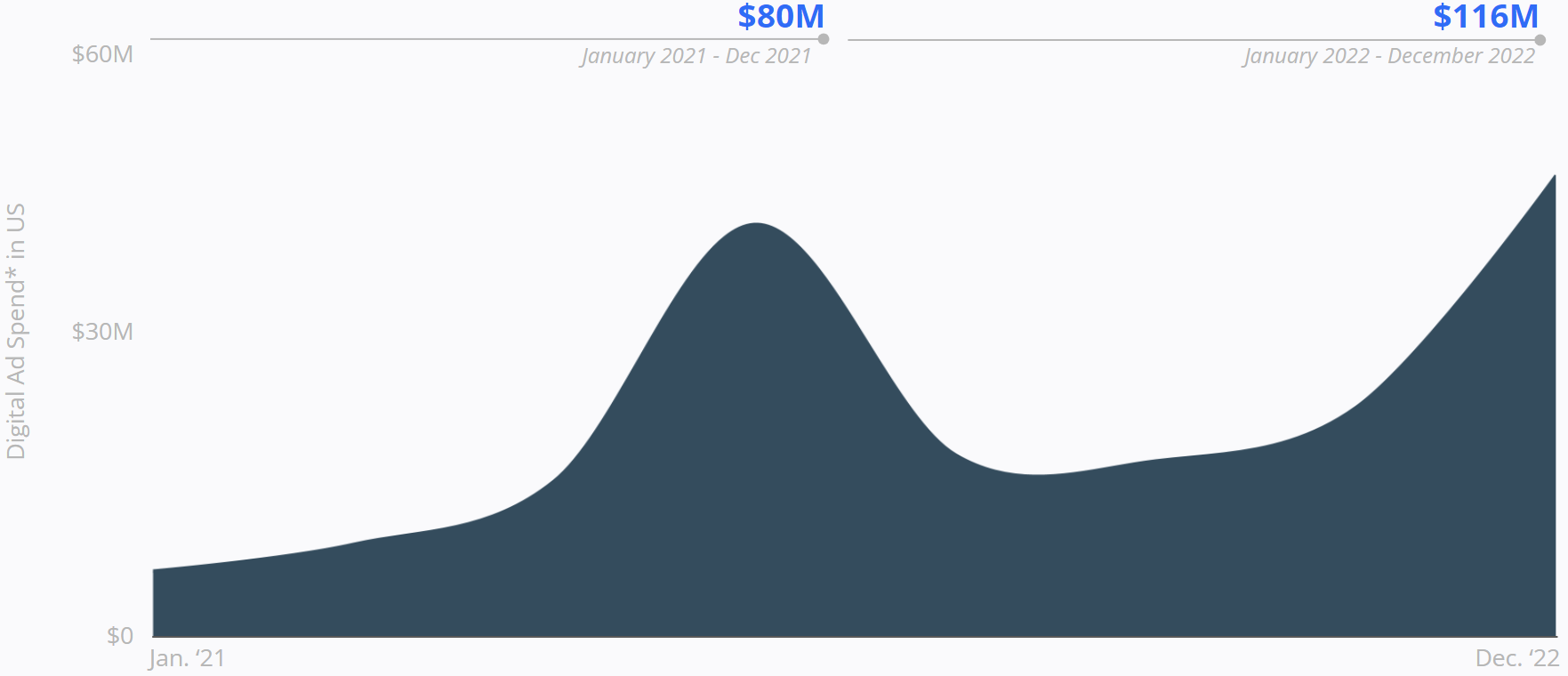Click the $80M total spend figure
The height and width of the screenshot is (676, 1568).
point(780,17)
